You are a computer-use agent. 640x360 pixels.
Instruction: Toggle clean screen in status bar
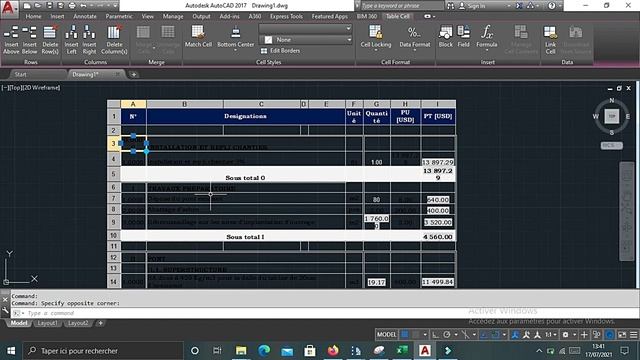click(622, 335)
